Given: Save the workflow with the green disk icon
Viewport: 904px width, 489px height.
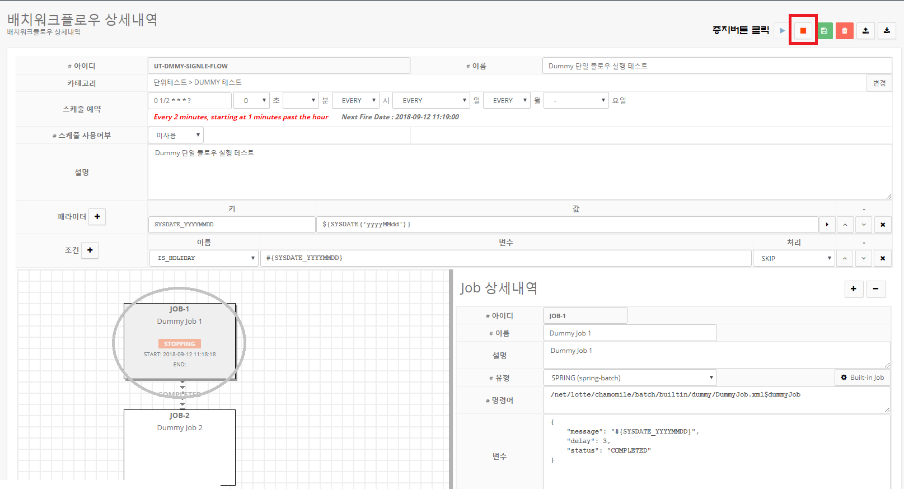Looking at the screenshot, I should (x=824, y=31).
